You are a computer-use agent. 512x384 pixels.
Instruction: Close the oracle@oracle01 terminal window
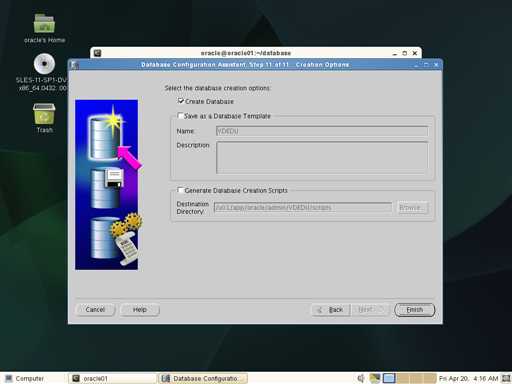(x=415, y=53)
